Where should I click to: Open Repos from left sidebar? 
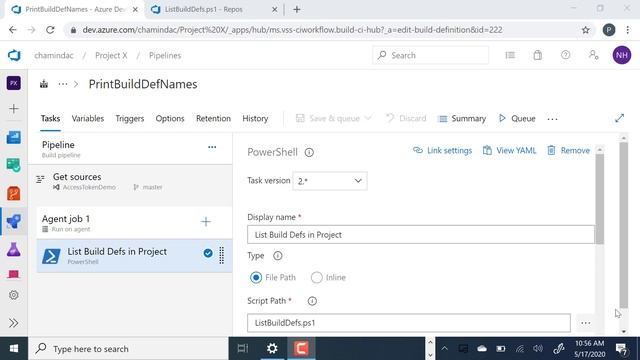click(13, 193)
